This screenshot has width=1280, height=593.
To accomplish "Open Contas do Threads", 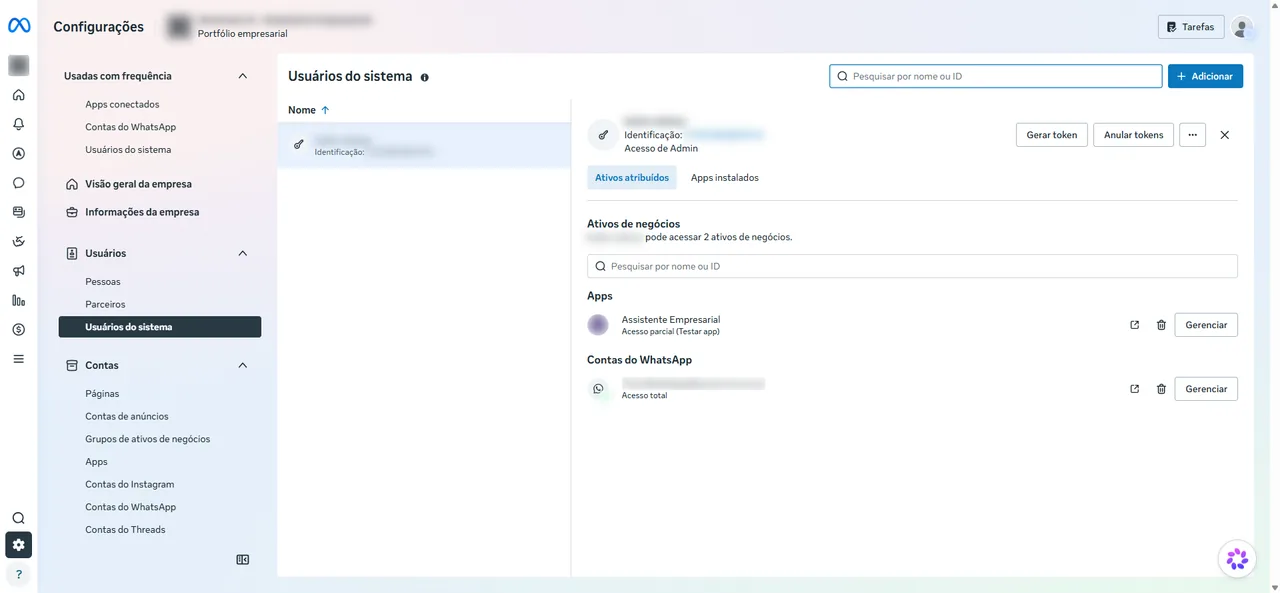I will pyautogui.click(x=125, y=530).
